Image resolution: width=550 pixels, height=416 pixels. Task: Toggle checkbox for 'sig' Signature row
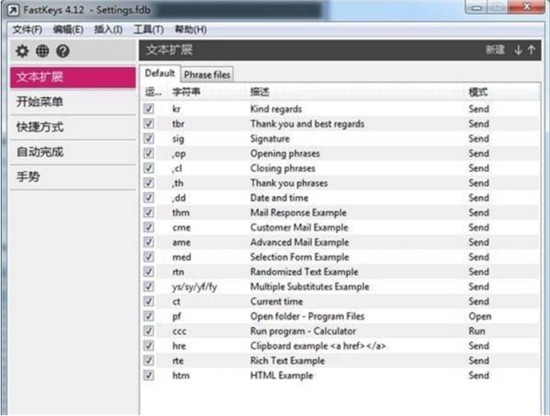[149, 139]
